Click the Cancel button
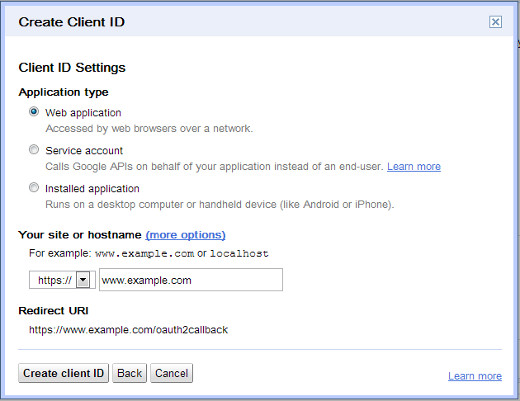Image resolution: width=520 pixels, height=401 pixels. pyautogui.click(x=172, y=373)
